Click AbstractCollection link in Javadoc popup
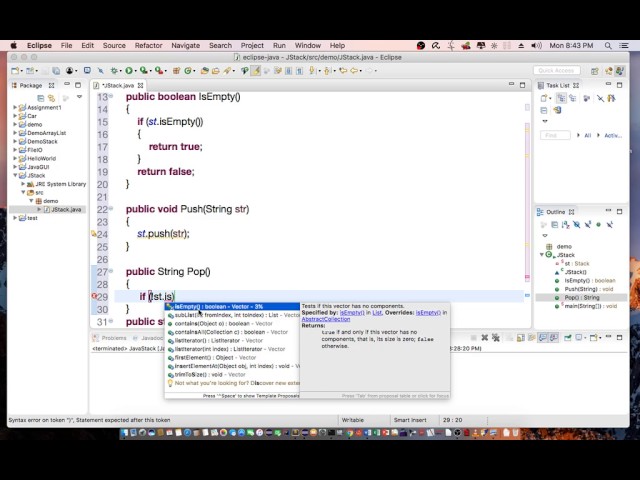Screen dimensions: 640x480 [x=326, y=319]
